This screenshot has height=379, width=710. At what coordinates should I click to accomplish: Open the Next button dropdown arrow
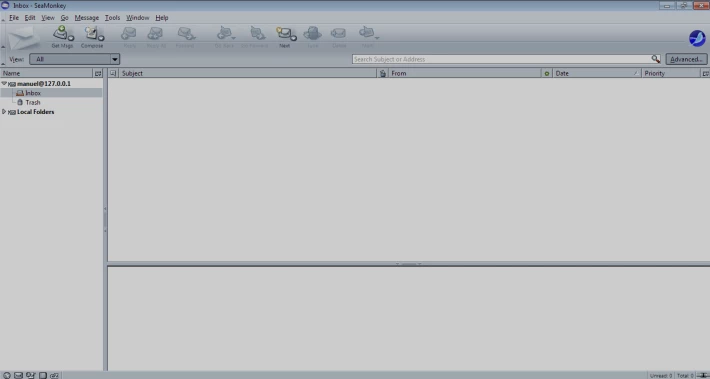pos(294,38)
